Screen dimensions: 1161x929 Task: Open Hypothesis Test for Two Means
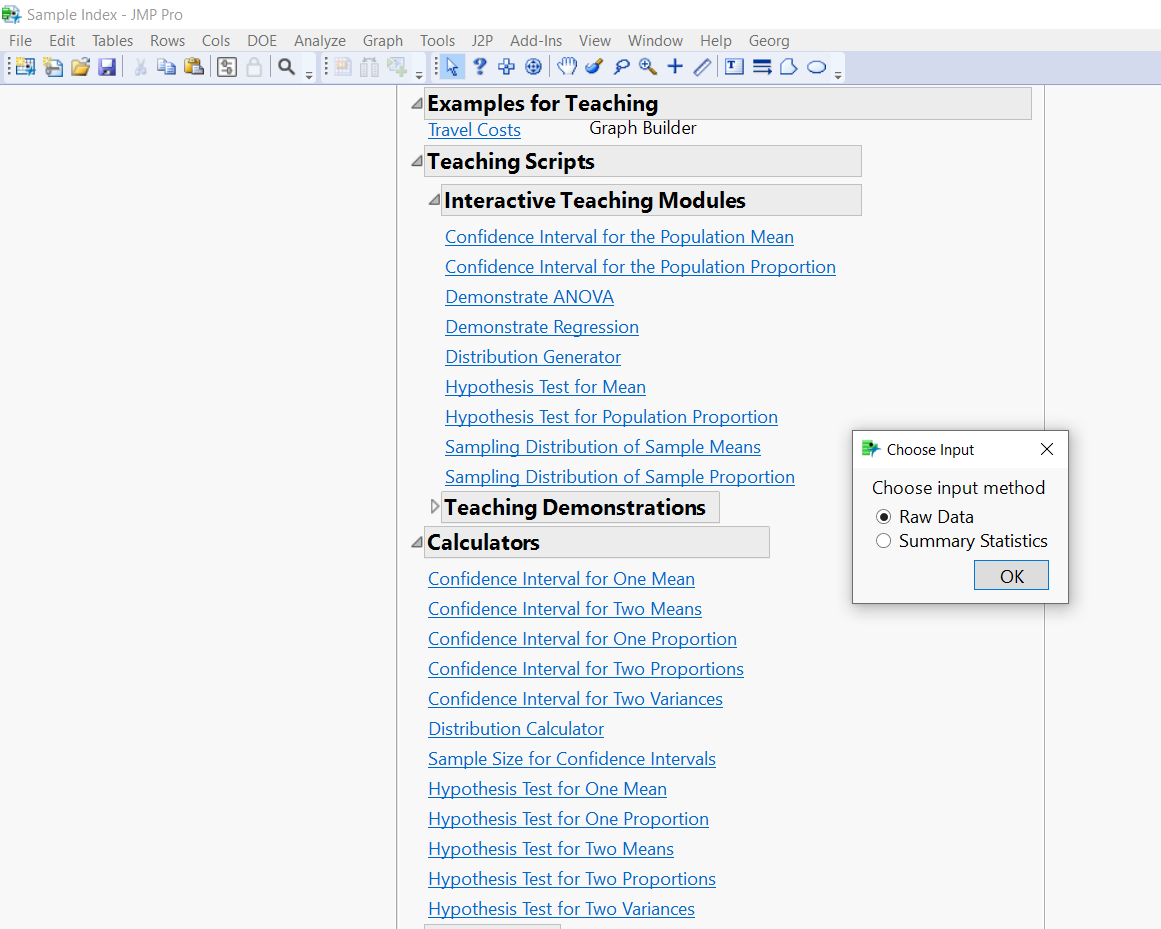(551, 849)
